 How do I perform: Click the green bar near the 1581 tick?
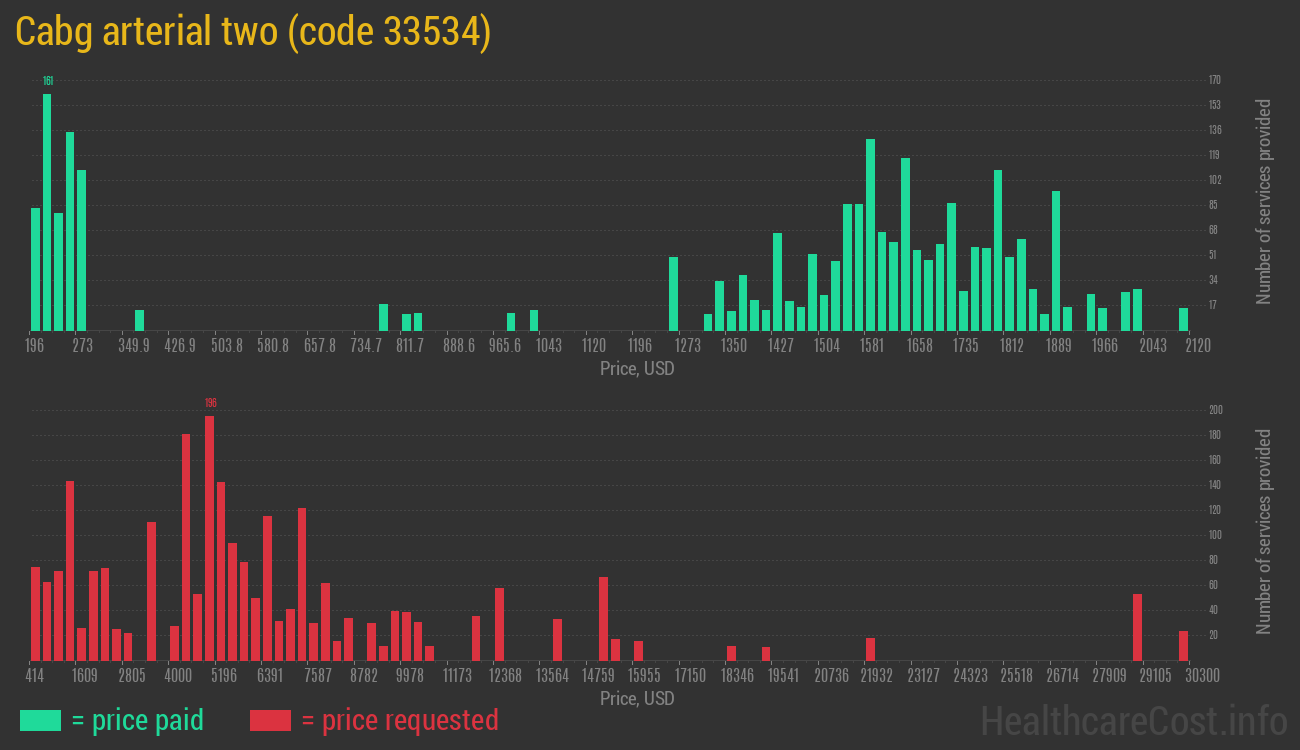tap(870, 235)
